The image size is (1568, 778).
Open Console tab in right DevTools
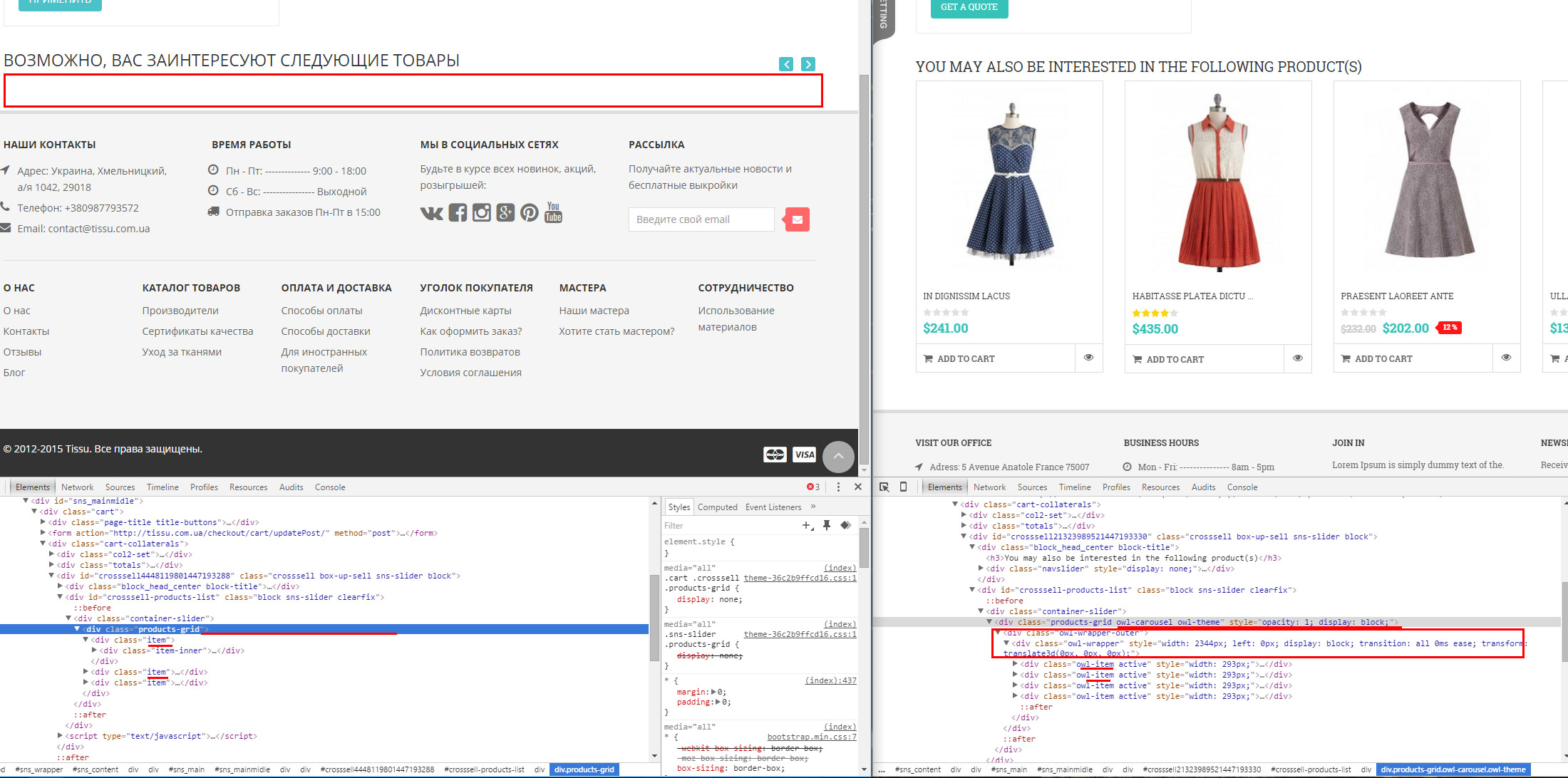1242,487
